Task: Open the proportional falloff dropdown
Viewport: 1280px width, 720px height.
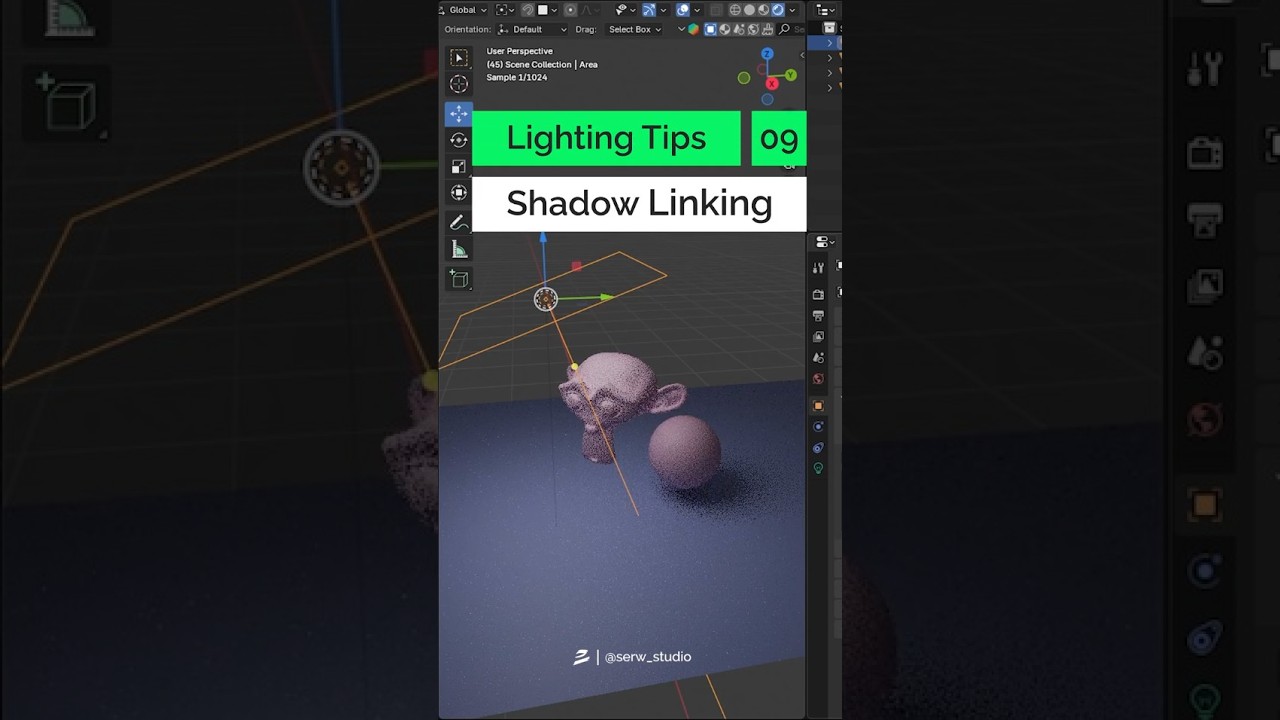Action: [587, 10]
